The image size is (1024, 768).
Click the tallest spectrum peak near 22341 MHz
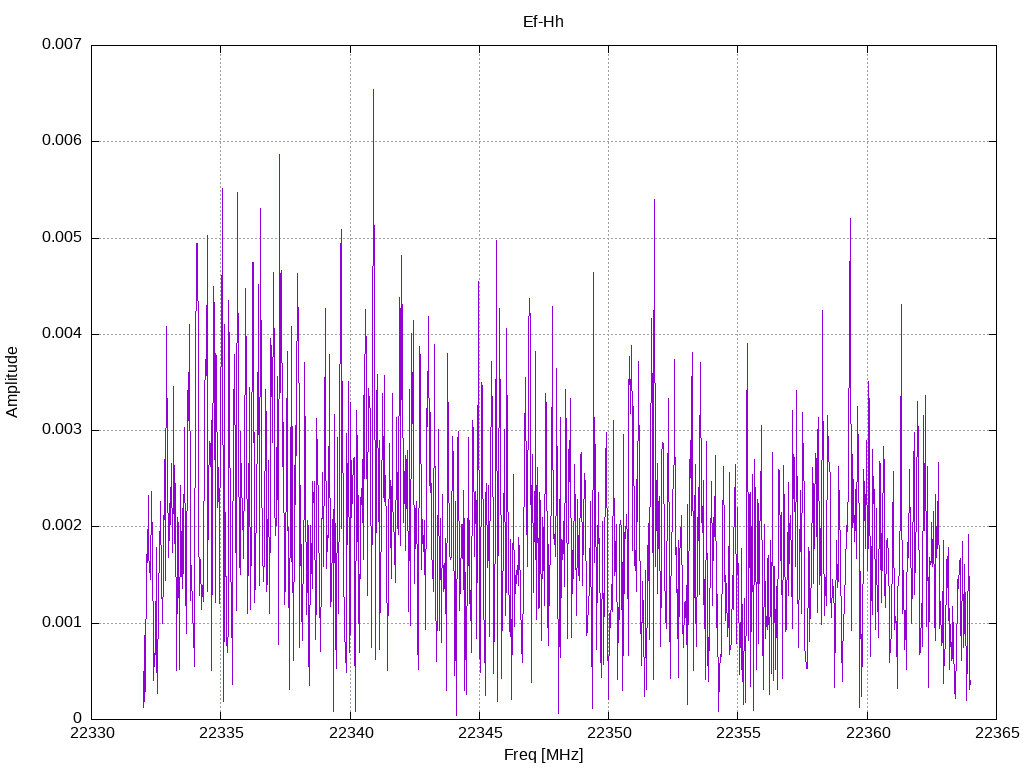tap(374, 90)
